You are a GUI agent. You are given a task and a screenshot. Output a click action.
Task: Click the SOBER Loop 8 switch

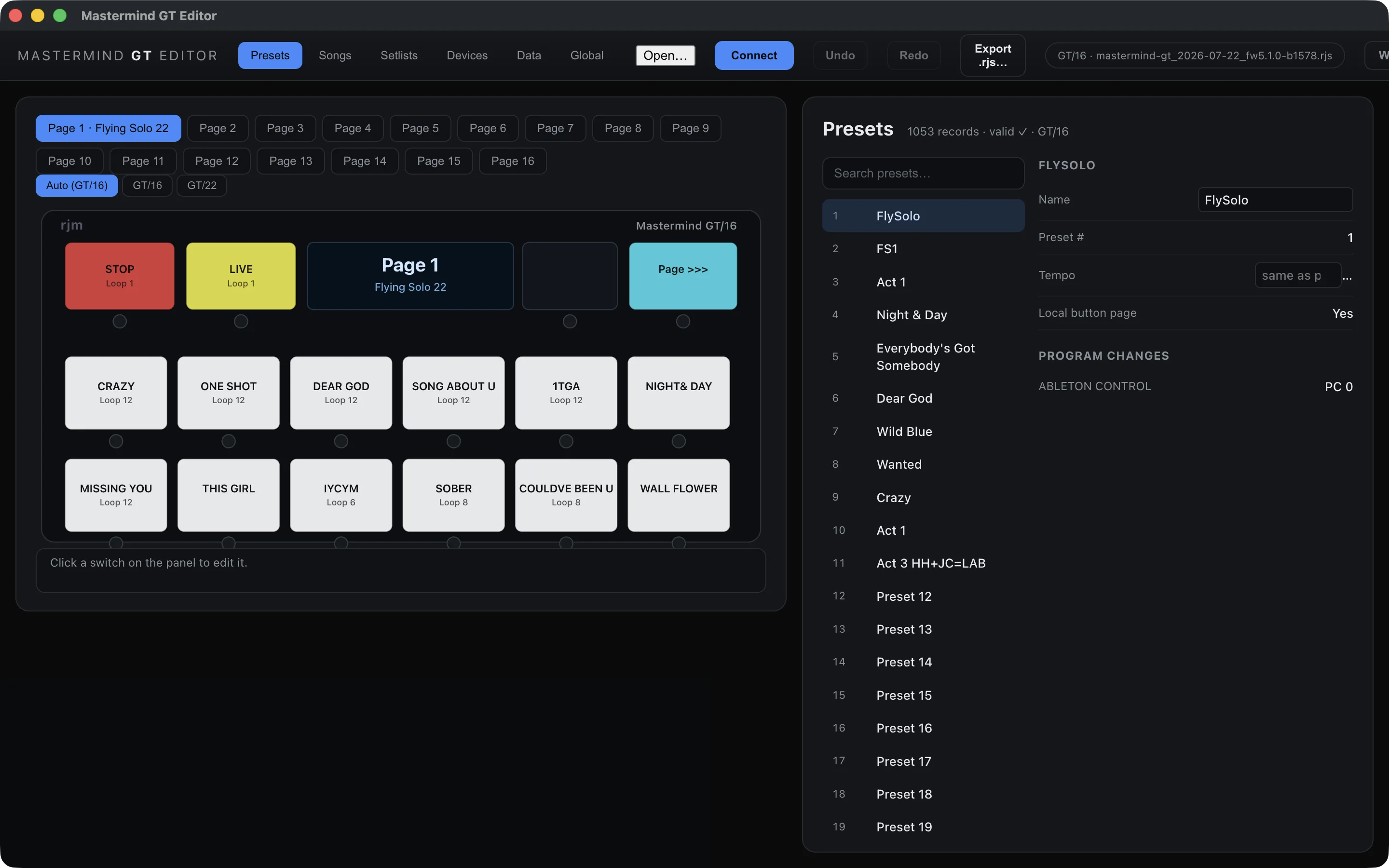453,495
